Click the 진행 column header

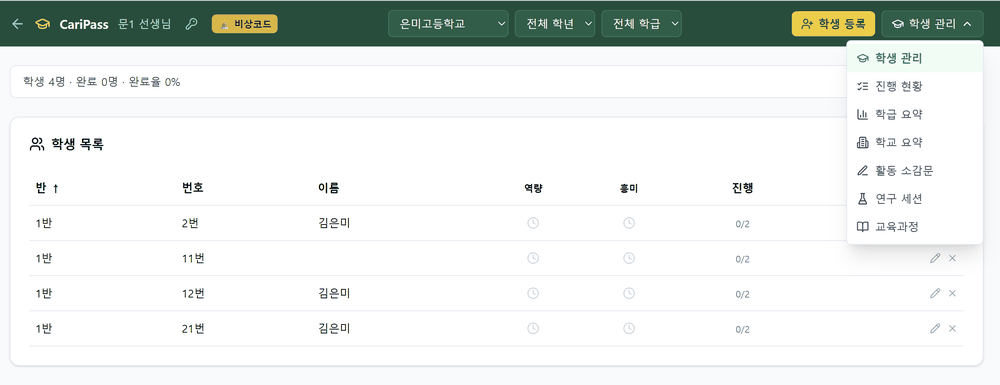point(743,188)
